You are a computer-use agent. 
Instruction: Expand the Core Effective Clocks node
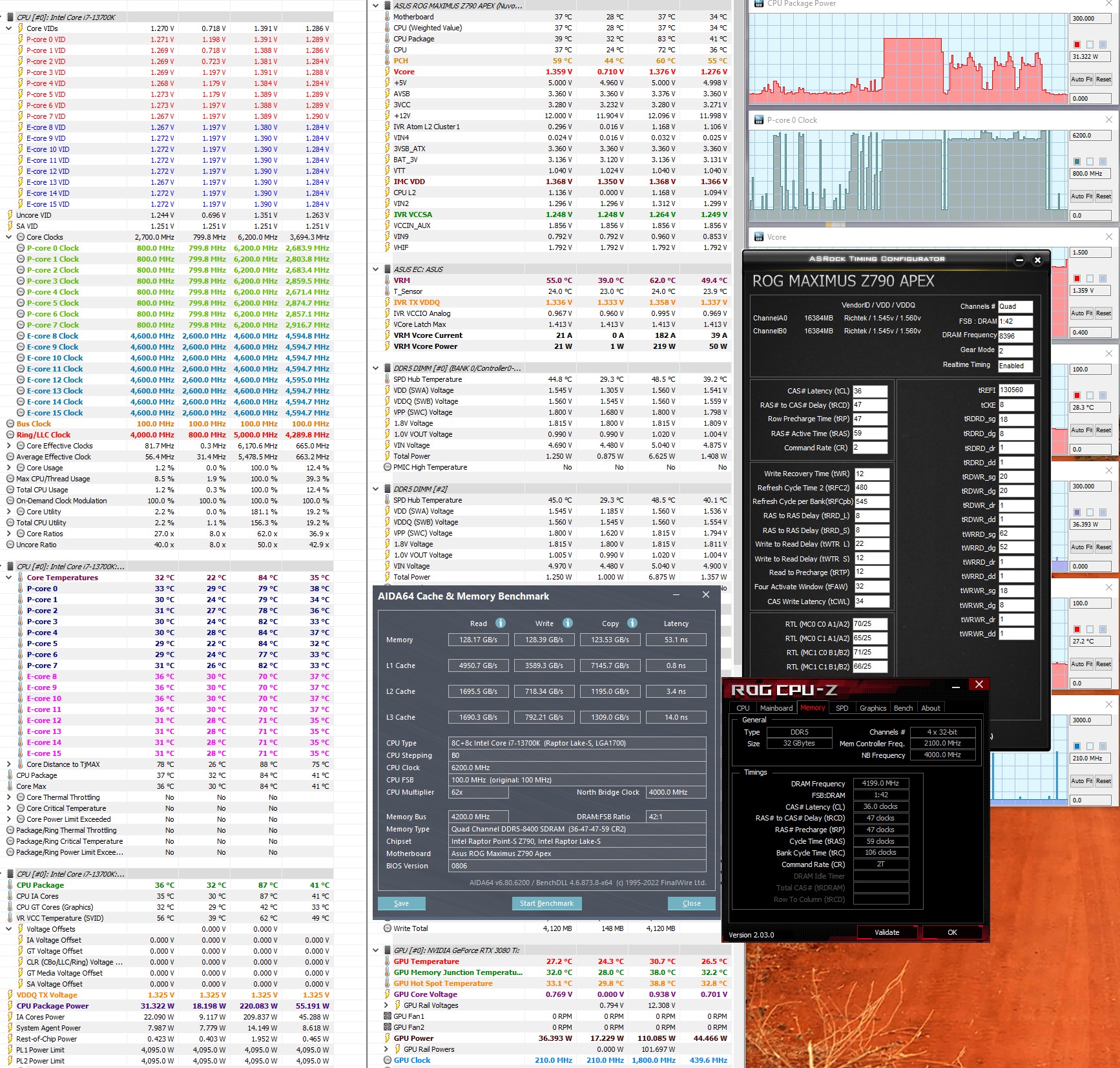[9, 446]
